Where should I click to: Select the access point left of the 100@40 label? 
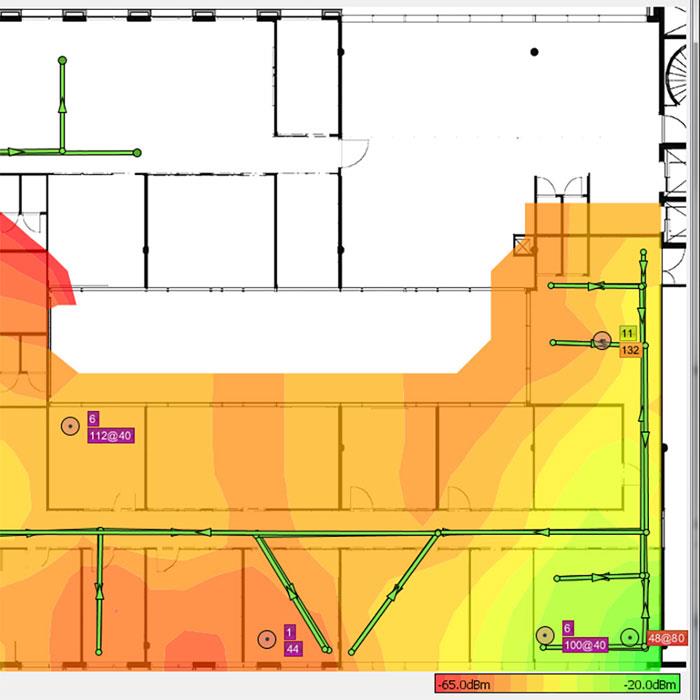(x=545, y=636)
